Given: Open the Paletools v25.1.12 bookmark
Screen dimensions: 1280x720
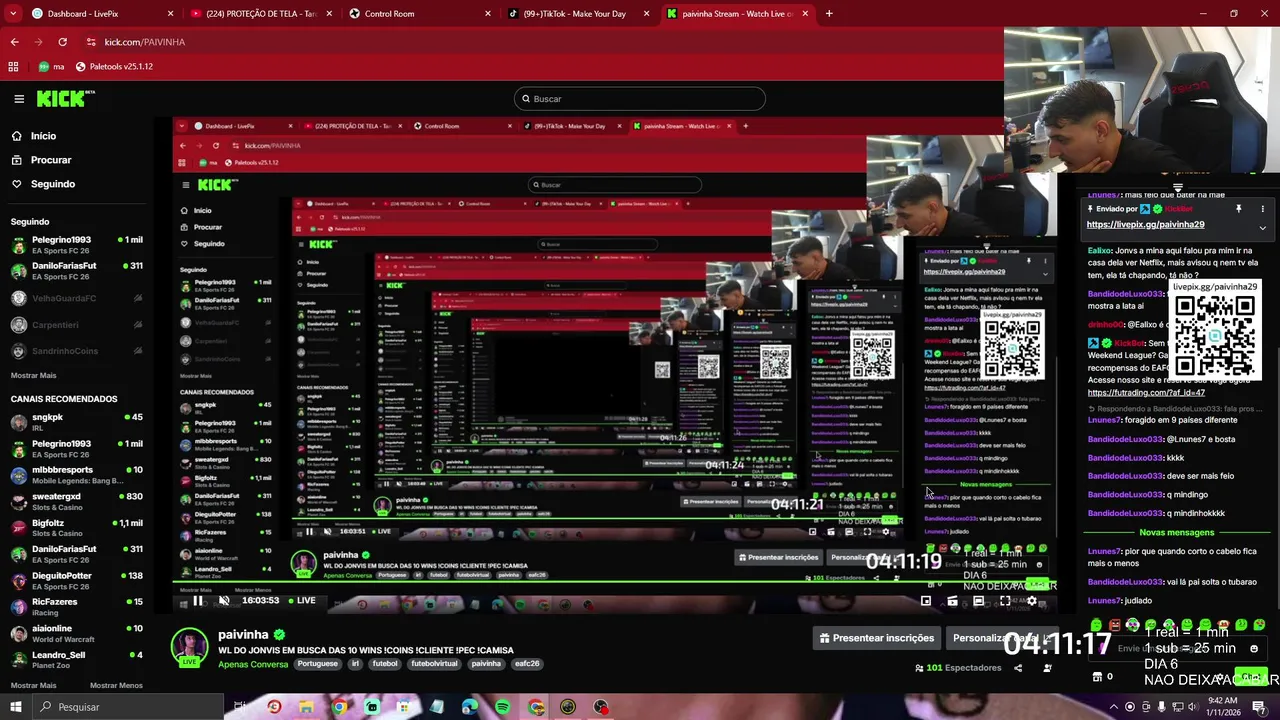Looking at the screenshot, I should point(114,66).
